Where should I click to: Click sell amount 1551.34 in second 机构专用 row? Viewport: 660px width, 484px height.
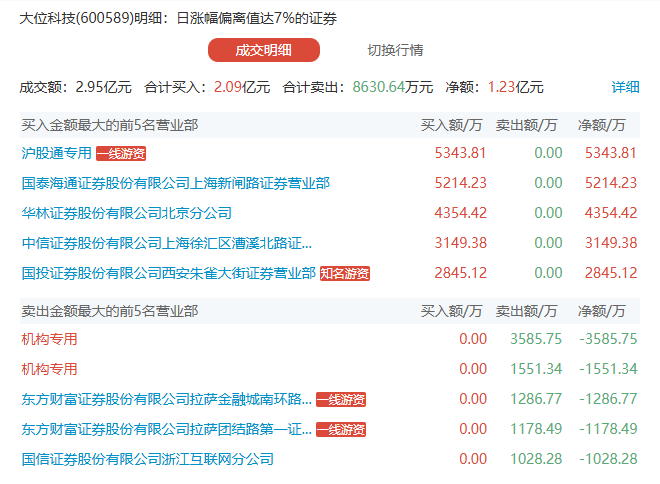pyautogui.click(x=536, y=369)
